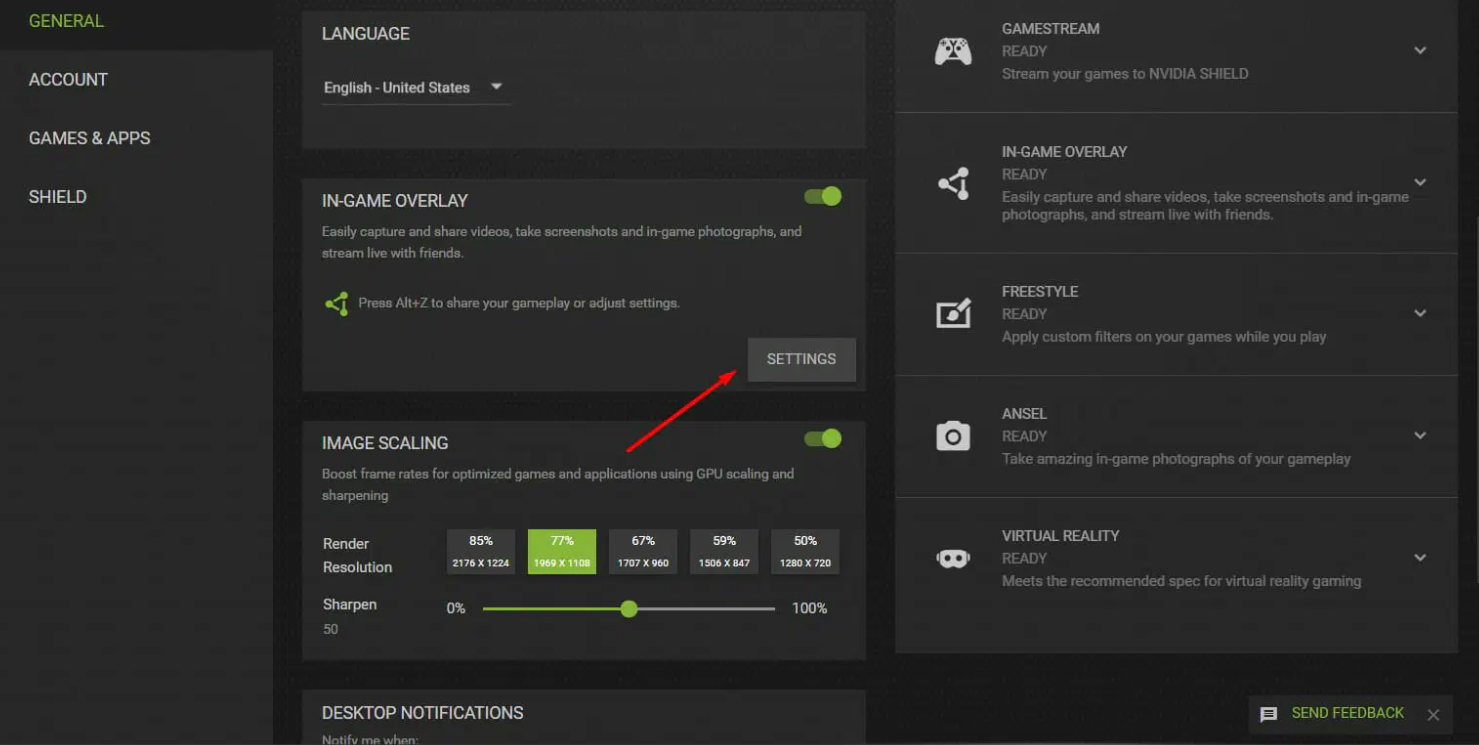Expand the Virtual Reality feature details

click(1420, 558)
